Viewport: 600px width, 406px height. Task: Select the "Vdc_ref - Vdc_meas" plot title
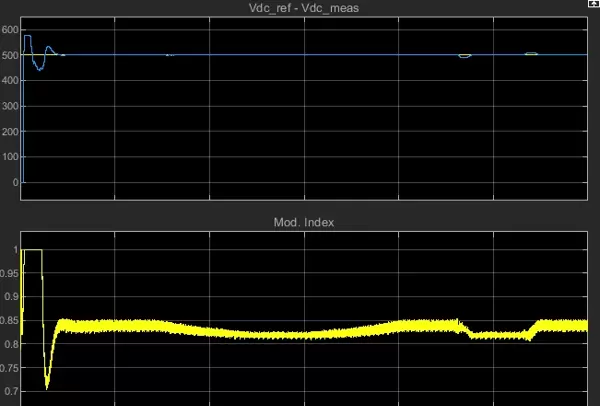point(299,10)
